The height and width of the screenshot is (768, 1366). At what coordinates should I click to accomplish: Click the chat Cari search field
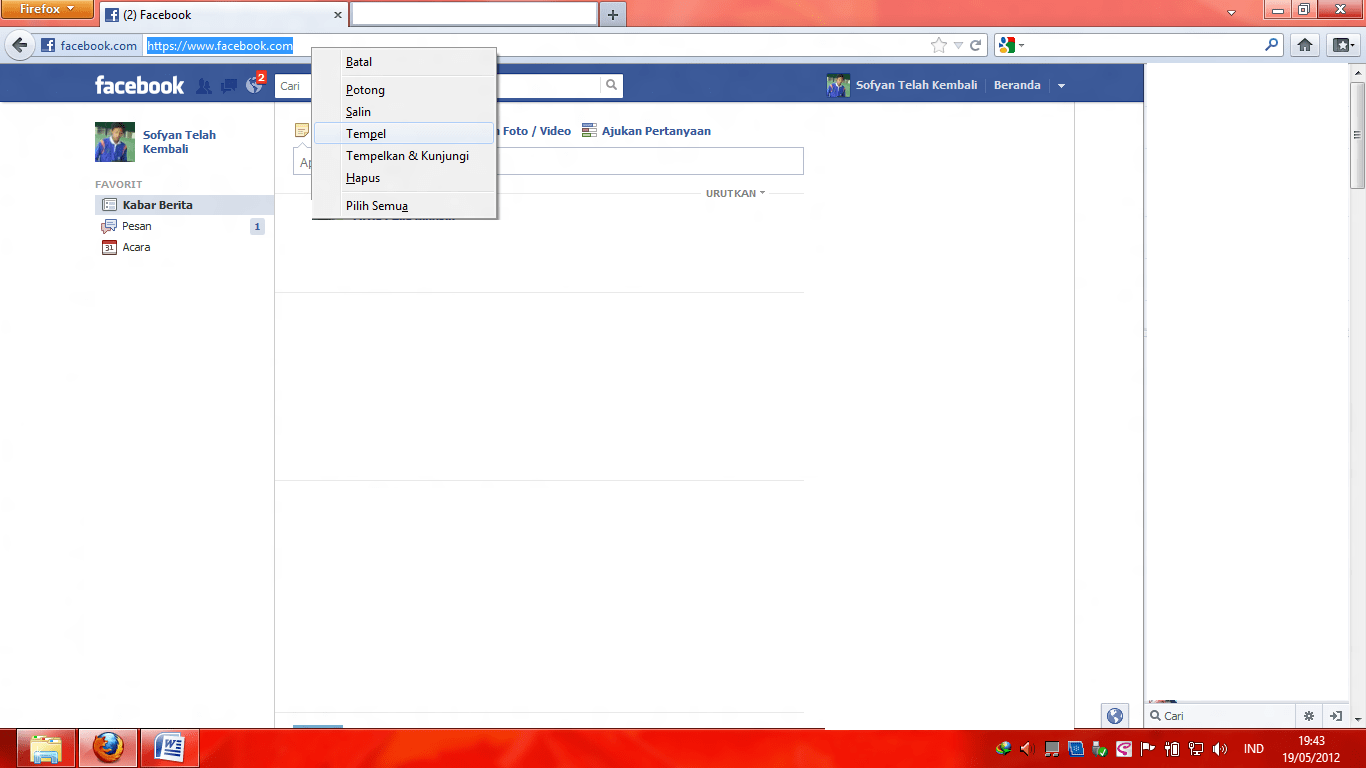coord(1220,716)
